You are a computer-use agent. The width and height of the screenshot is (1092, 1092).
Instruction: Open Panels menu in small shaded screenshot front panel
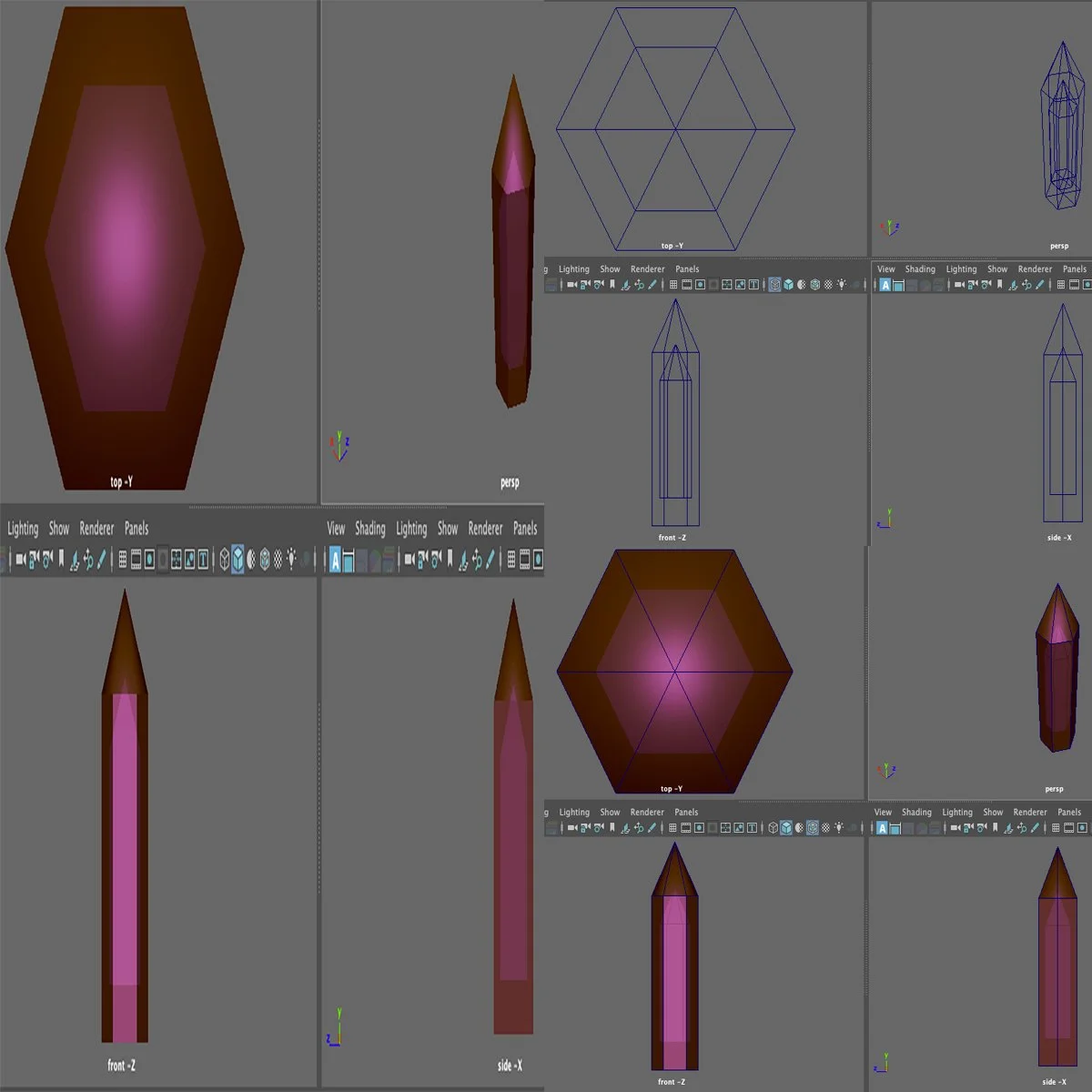coord(686,813)
